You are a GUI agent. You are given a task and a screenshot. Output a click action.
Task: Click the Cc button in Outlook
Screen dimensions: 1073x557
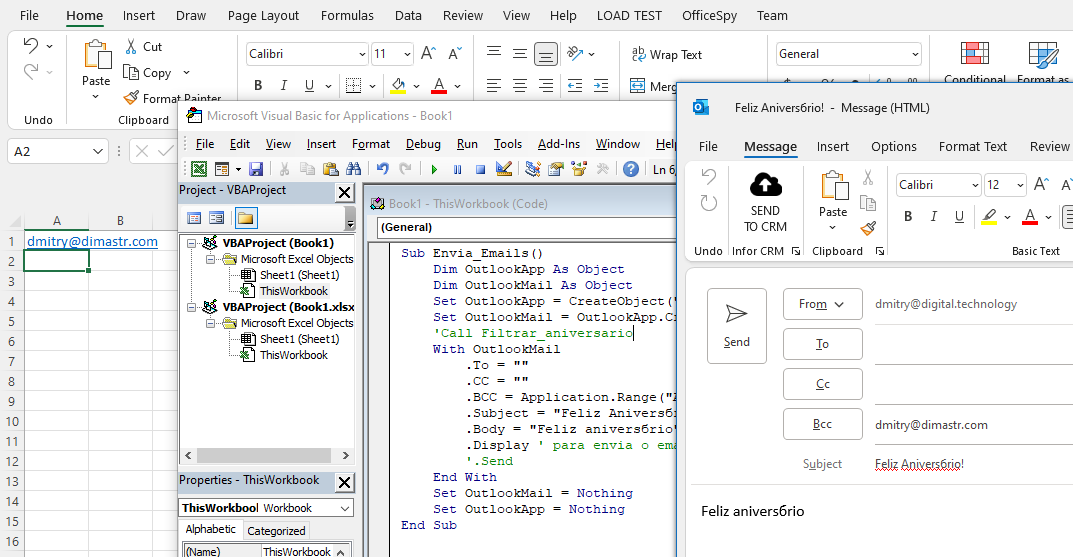point(823,385)
